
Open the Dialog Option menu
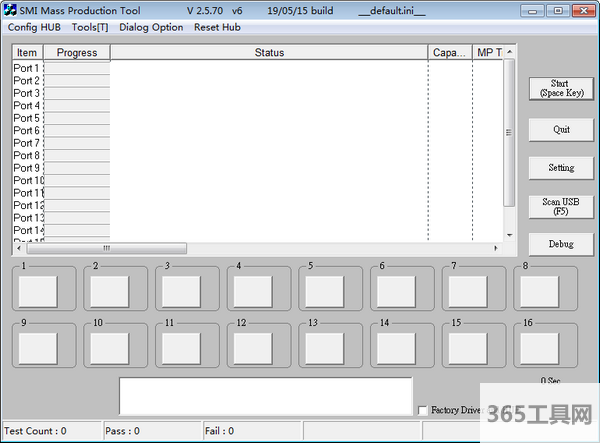[x=151, y=27]
